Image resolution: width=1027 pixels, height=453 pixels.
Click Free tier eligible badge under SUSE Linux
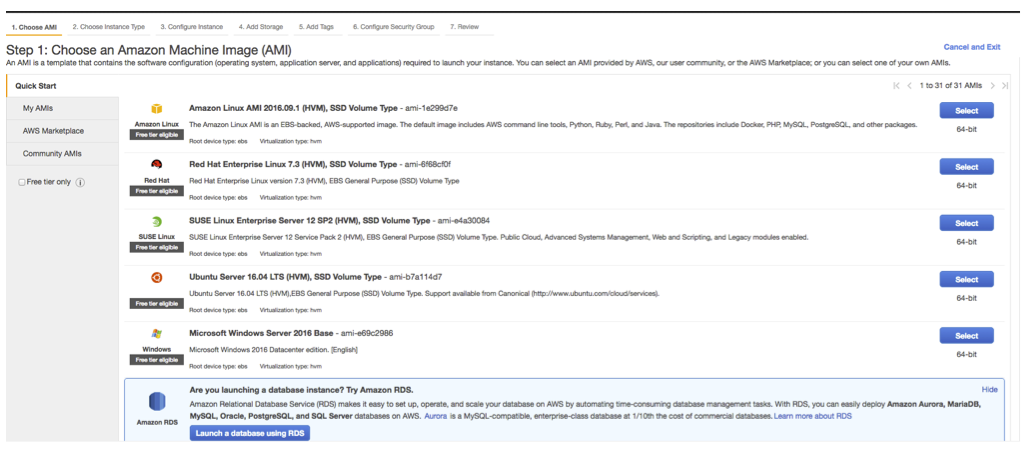157,247
